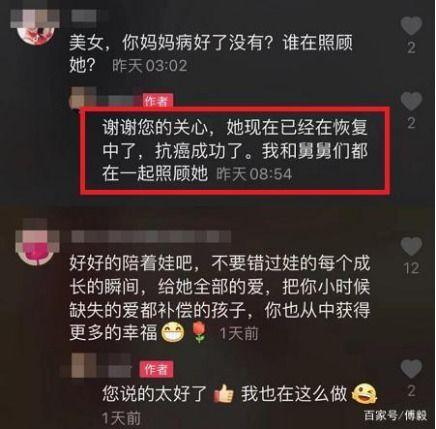Image resolution: width=436 pixels, height=429 pixels.
Task: Like the comment asking about mom's illness
Action: [x=411, y=26]
